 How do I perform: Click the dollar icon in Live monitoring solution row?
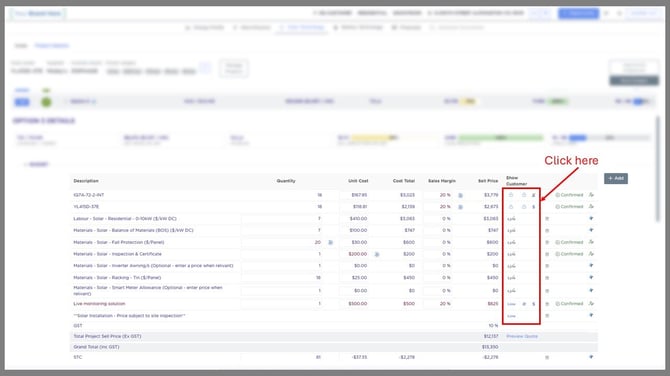(x=534, y=304)
